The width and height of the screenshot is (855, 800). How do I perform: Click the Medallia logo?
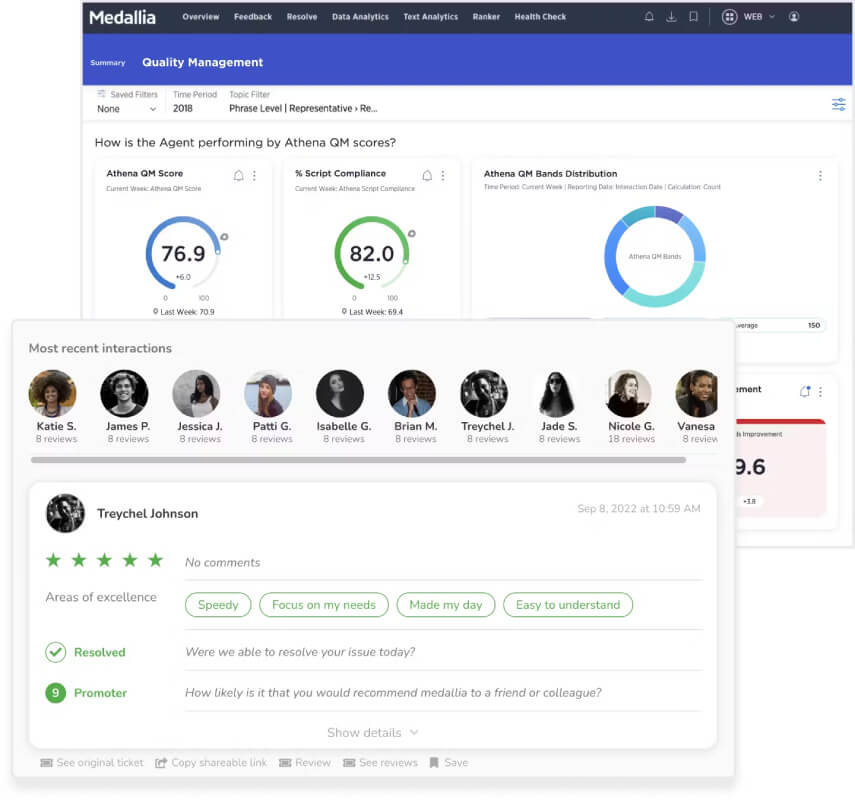pos(122,17)
